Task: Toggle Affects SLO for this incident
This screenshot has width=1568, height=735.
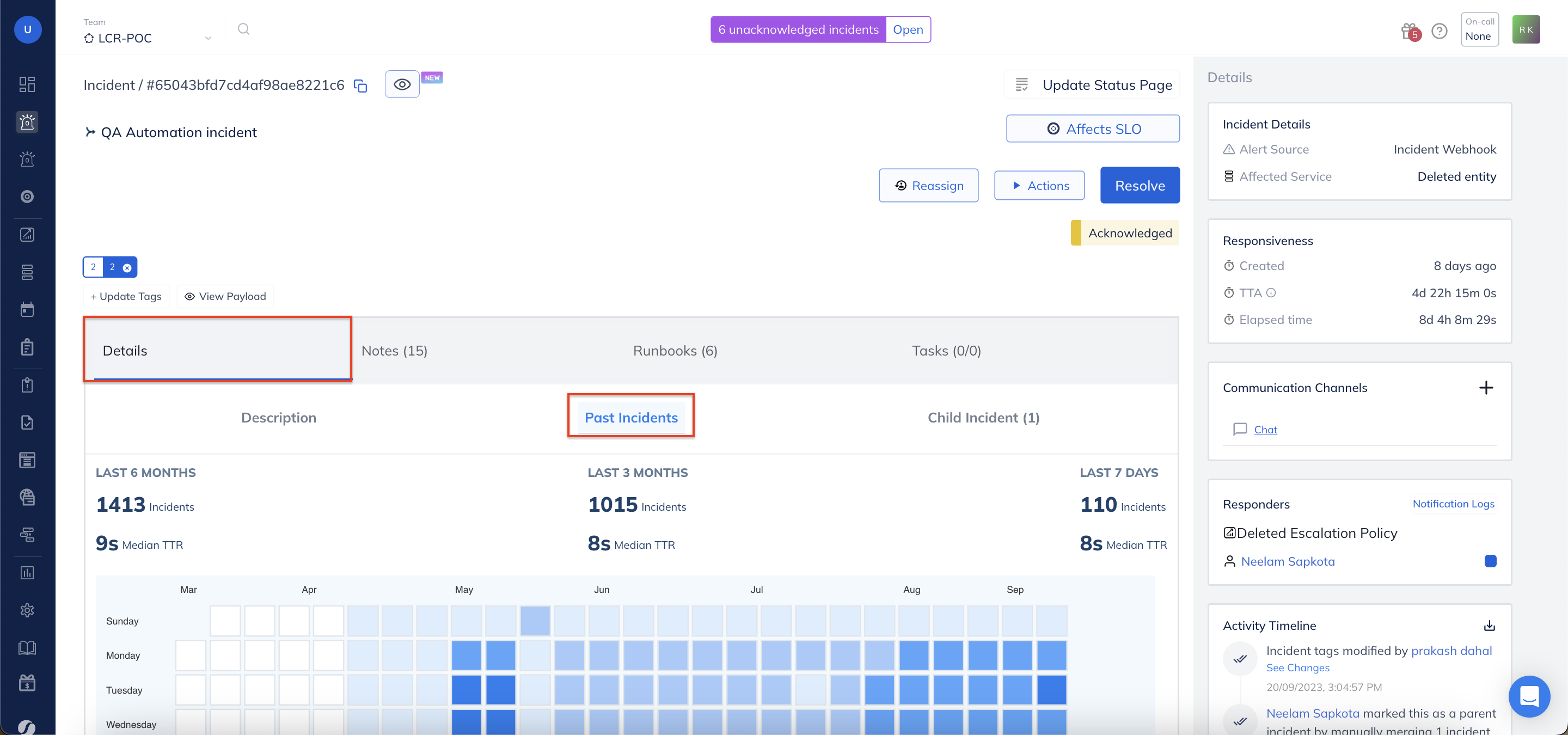Action: coord(1093,129)
